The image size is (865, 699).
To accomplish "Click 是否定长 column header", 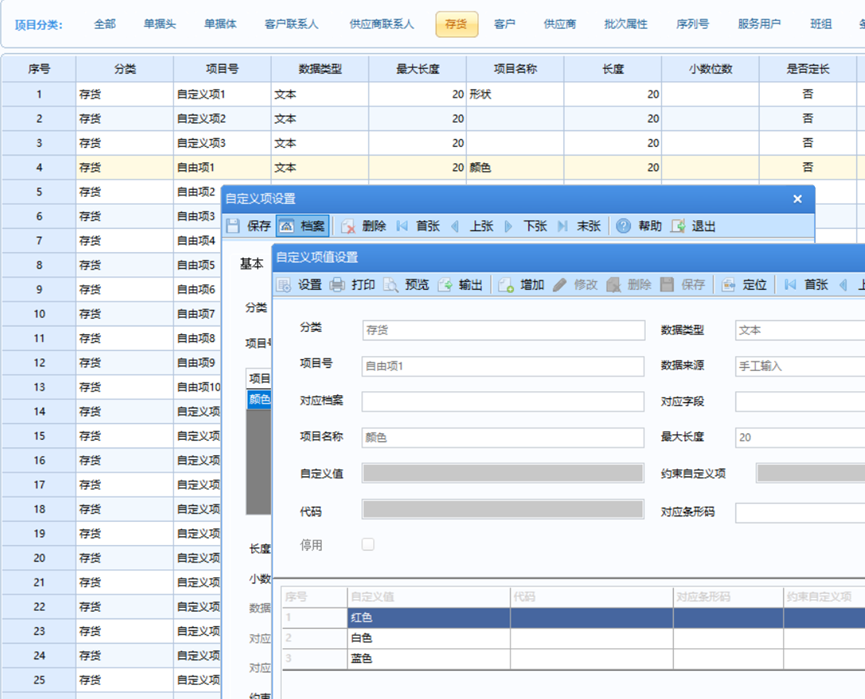I will pos(808,69).
